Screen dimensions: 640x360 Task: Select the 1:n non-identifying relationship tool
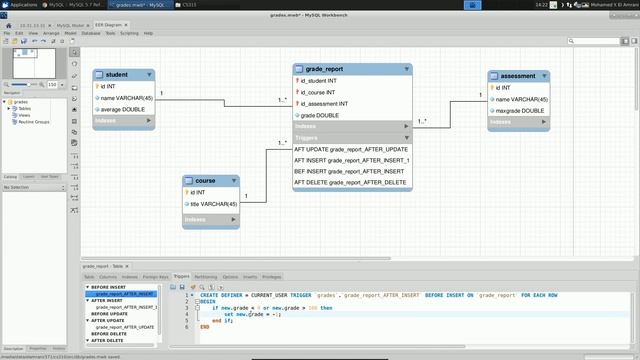pyautogui.click(x=75, y=166)
